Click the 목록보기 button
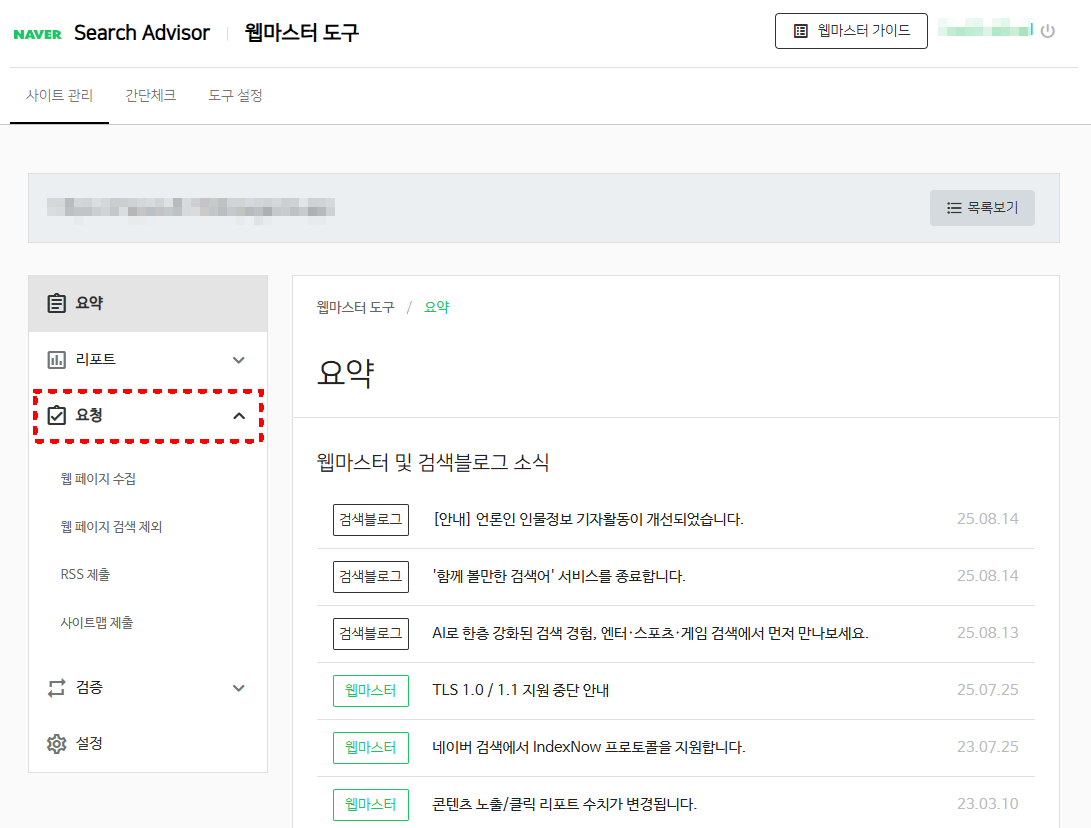 [x=982, y=207]
